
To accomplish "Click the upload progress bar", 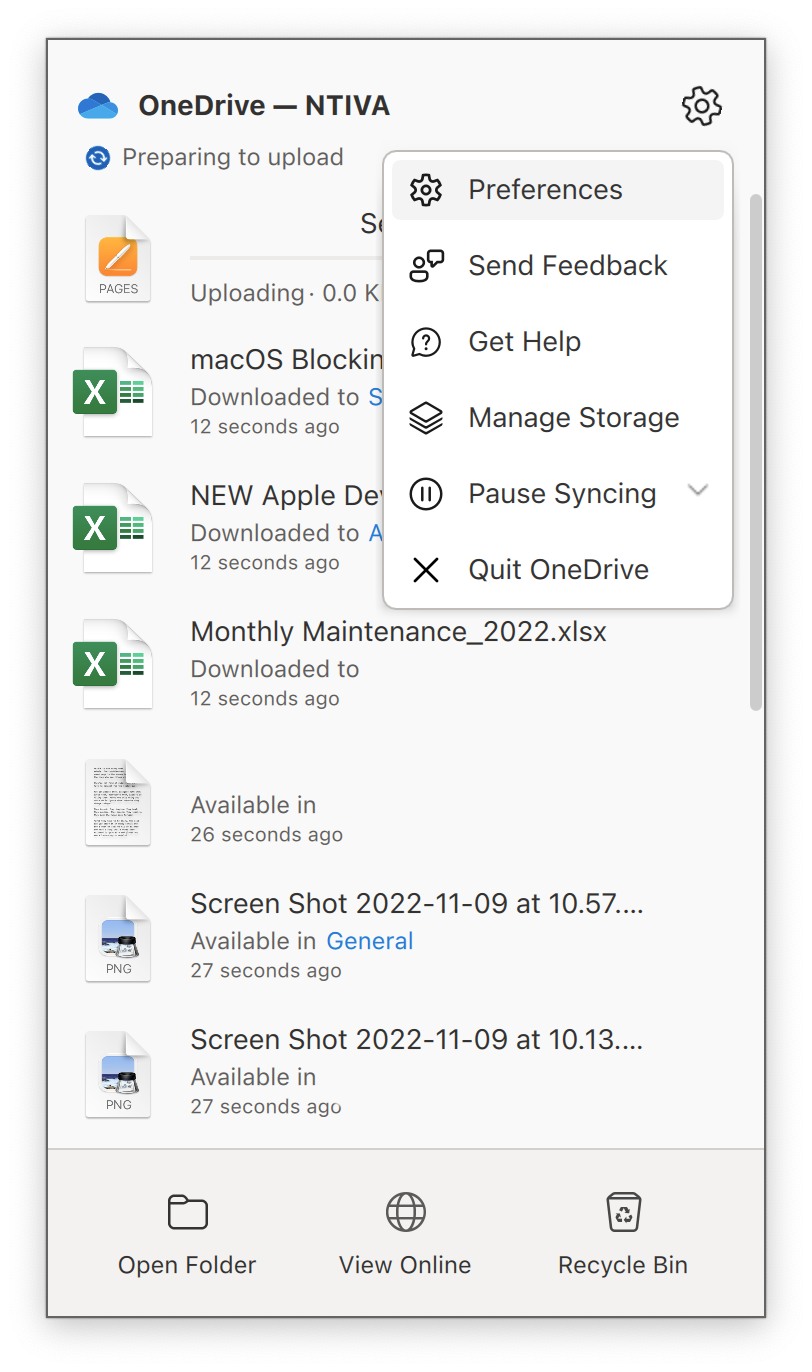I will tap(286, 259).
